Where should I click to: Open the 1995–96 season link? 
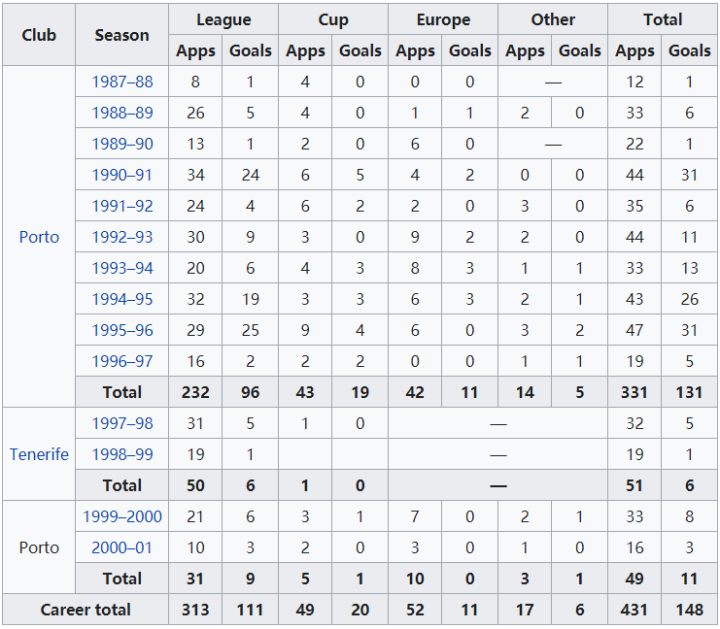122,330
